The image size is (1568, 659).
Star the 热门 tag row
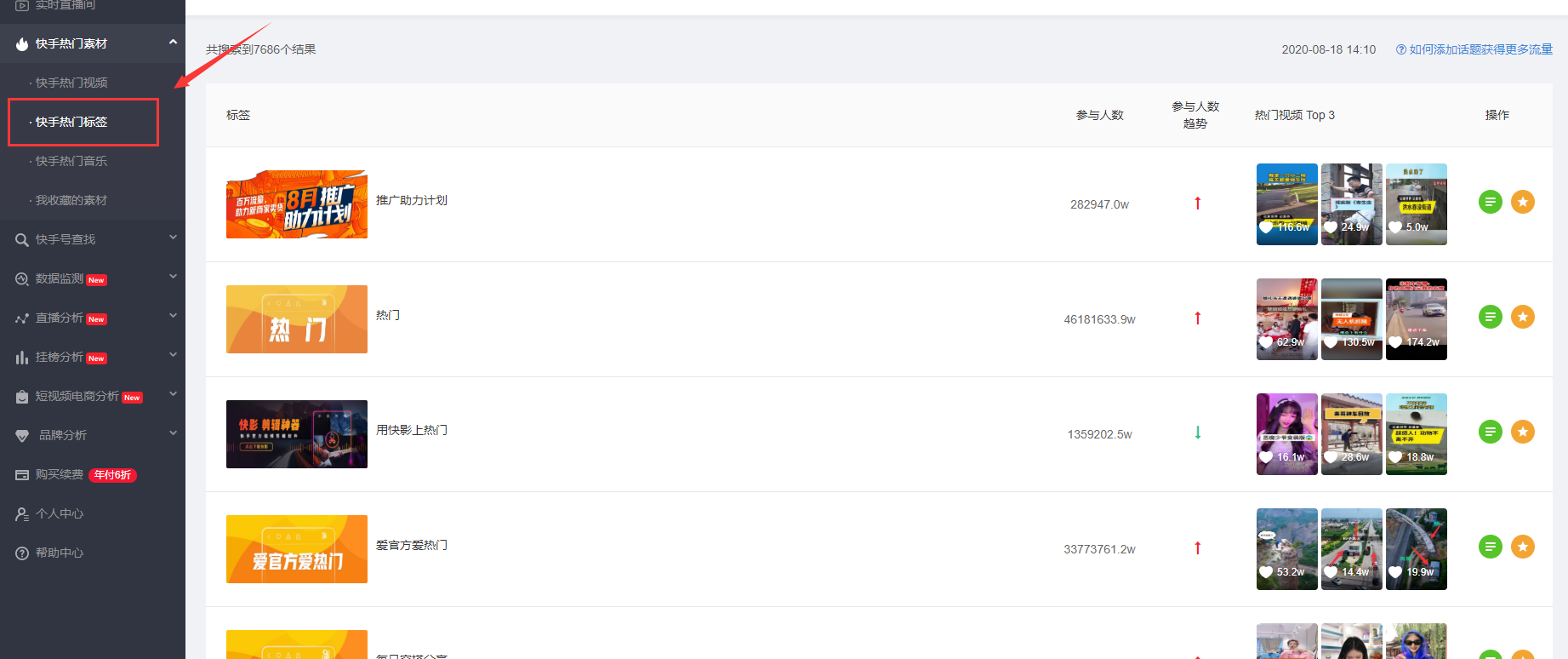coord(1523,317)
